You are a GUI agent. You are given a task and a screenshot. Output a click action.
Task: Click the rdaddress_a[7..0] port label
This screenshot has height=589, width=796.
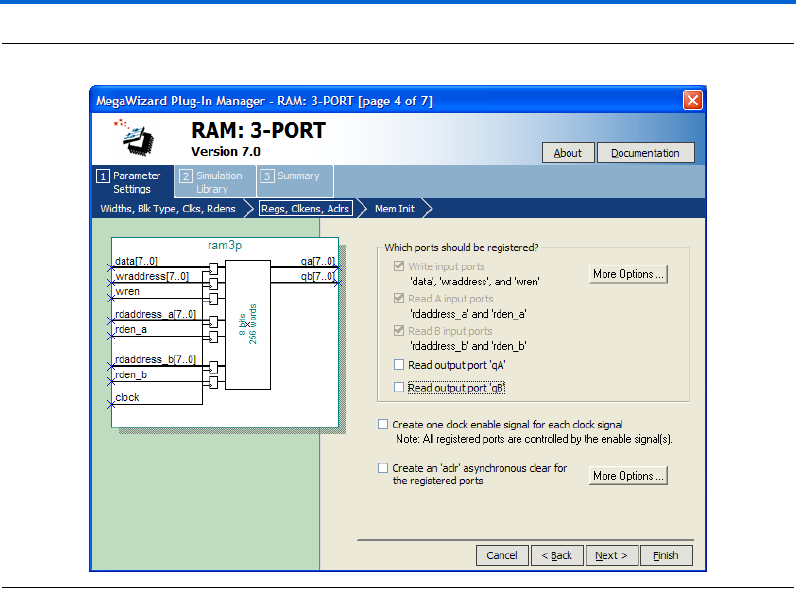pos(155,314)
